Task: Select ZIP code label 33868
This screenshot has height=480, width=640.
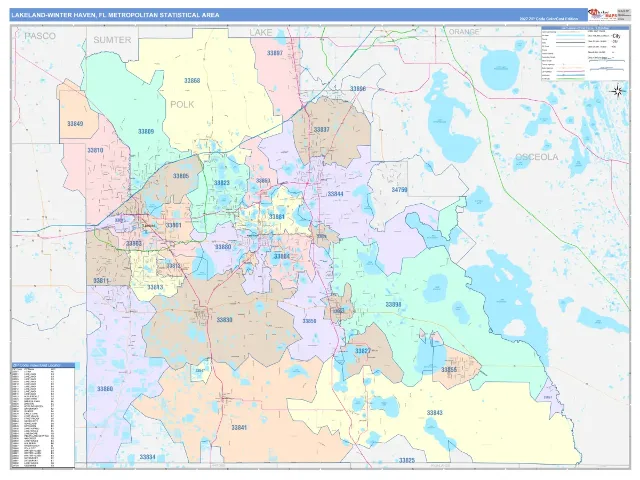Action: pos(192,81)
